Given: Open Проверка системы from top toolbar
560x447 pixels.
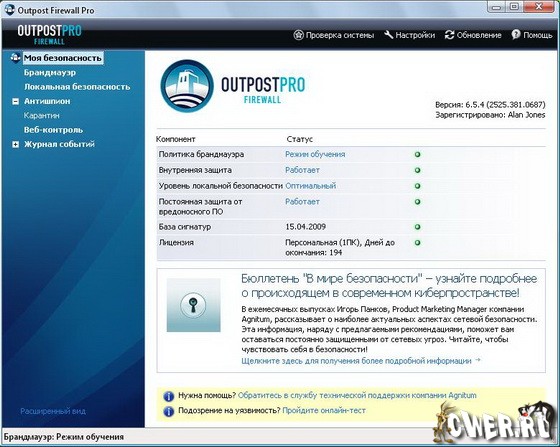Looking at the screenshot, I should point(334,35).
